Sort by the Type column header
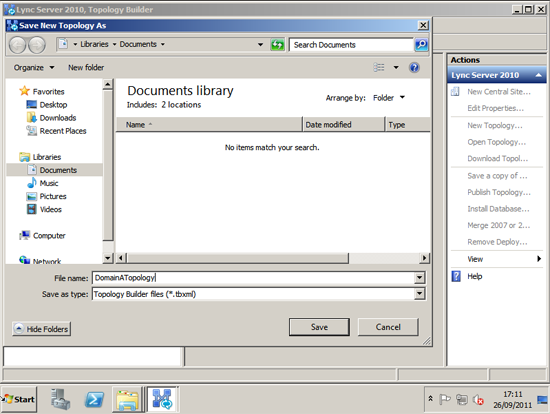The width and height of the screenshot is (550, 414). click(x=408, y=125)
